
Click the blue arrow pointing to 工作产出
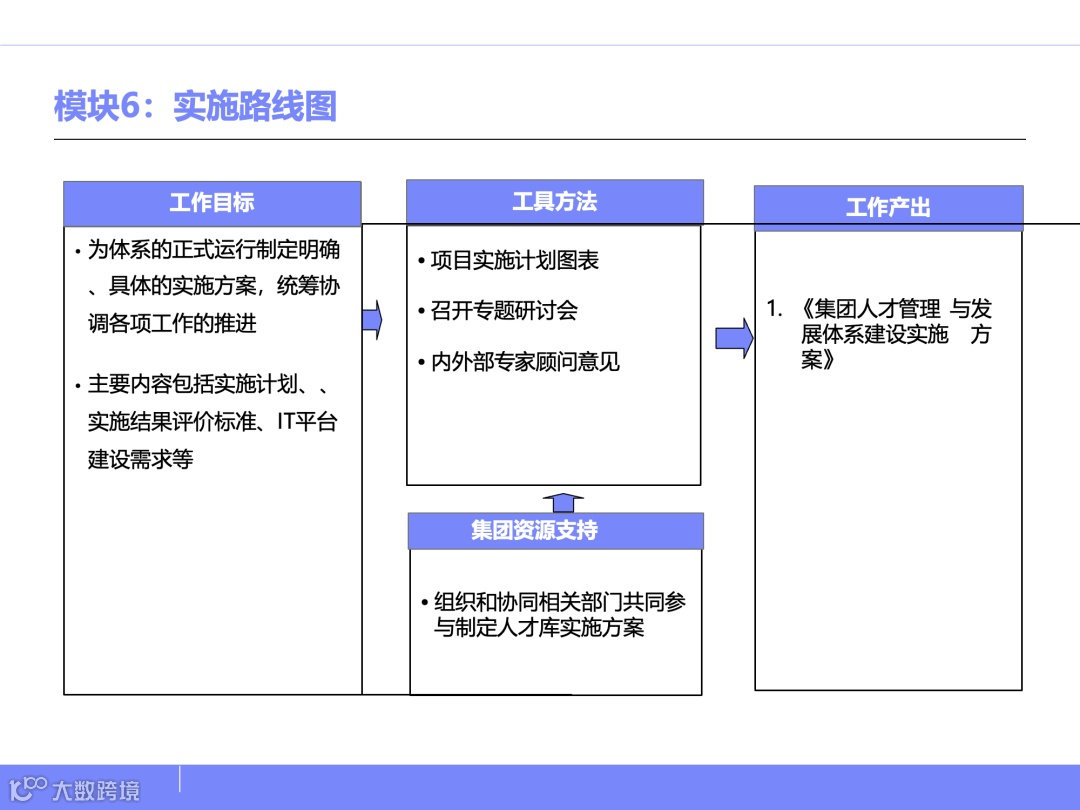[x=734, y=338]
